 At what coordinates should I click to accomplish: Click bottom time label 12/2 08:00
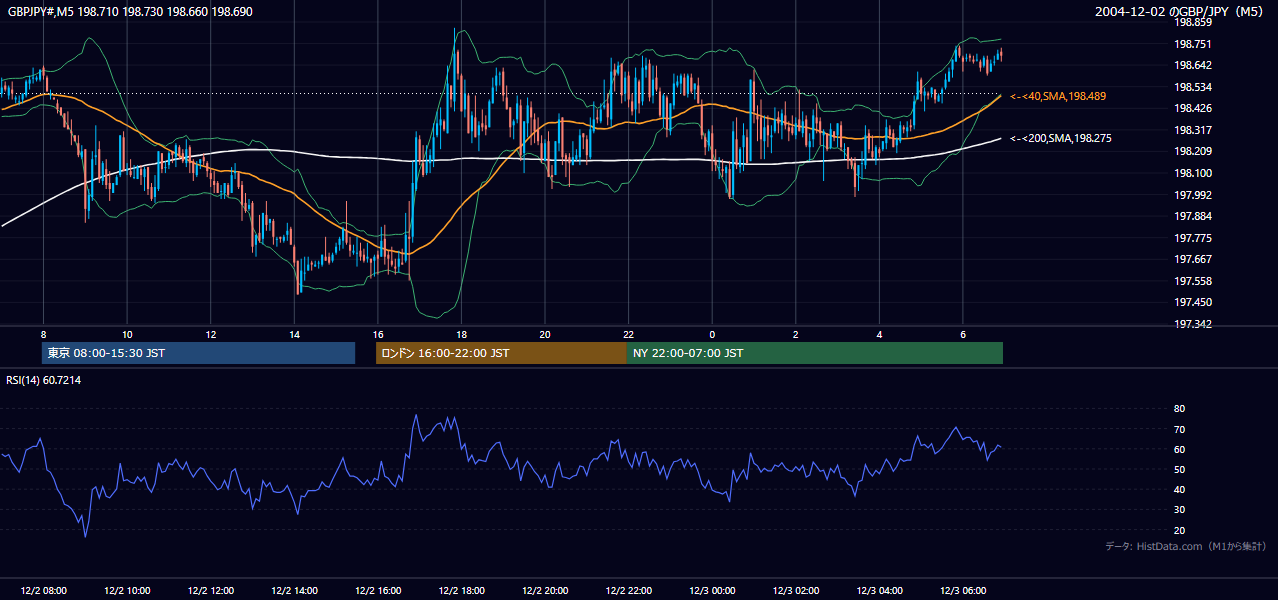[x=43, y=591]
